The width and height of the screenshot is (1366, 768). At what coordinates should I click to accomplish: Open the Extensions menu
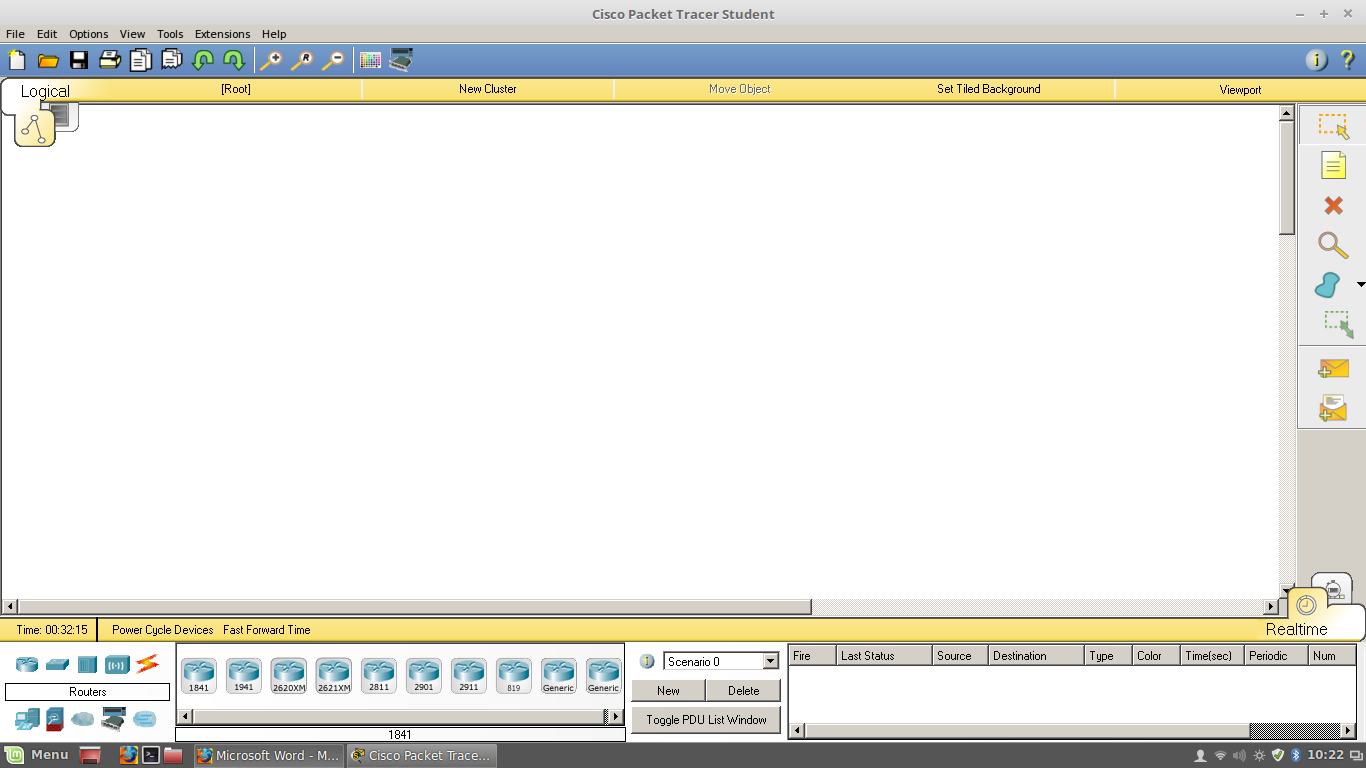[222, 33]
